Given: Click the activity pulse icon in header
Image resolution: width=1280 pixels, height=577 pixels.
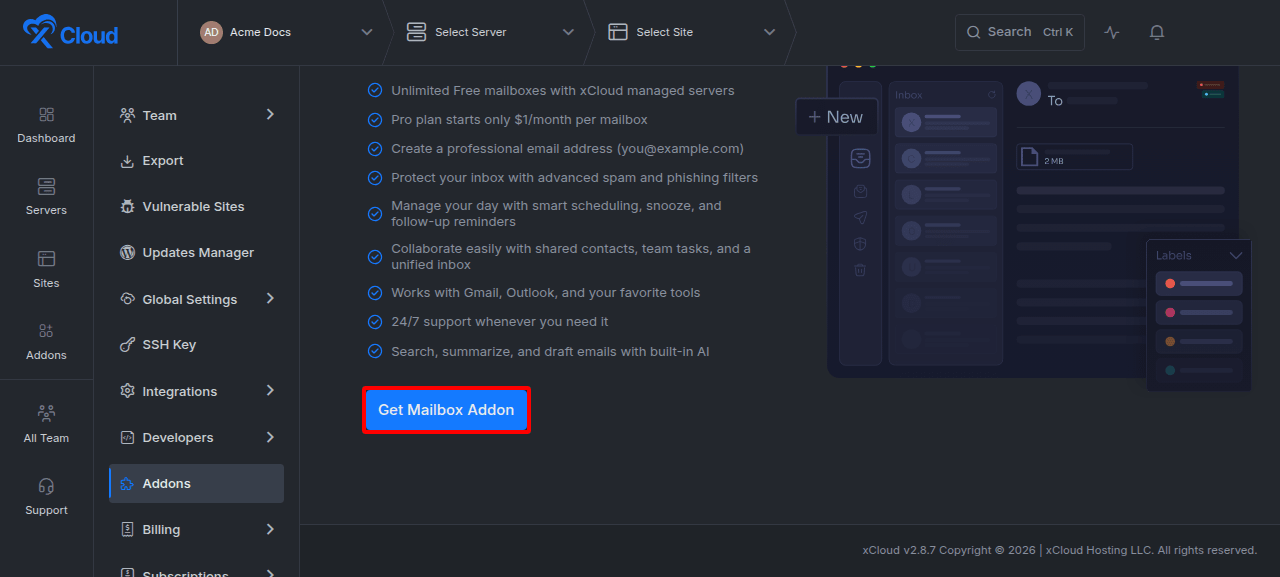Looking at the screenshot, I should pyautogui.click(x=1112, y=32).
